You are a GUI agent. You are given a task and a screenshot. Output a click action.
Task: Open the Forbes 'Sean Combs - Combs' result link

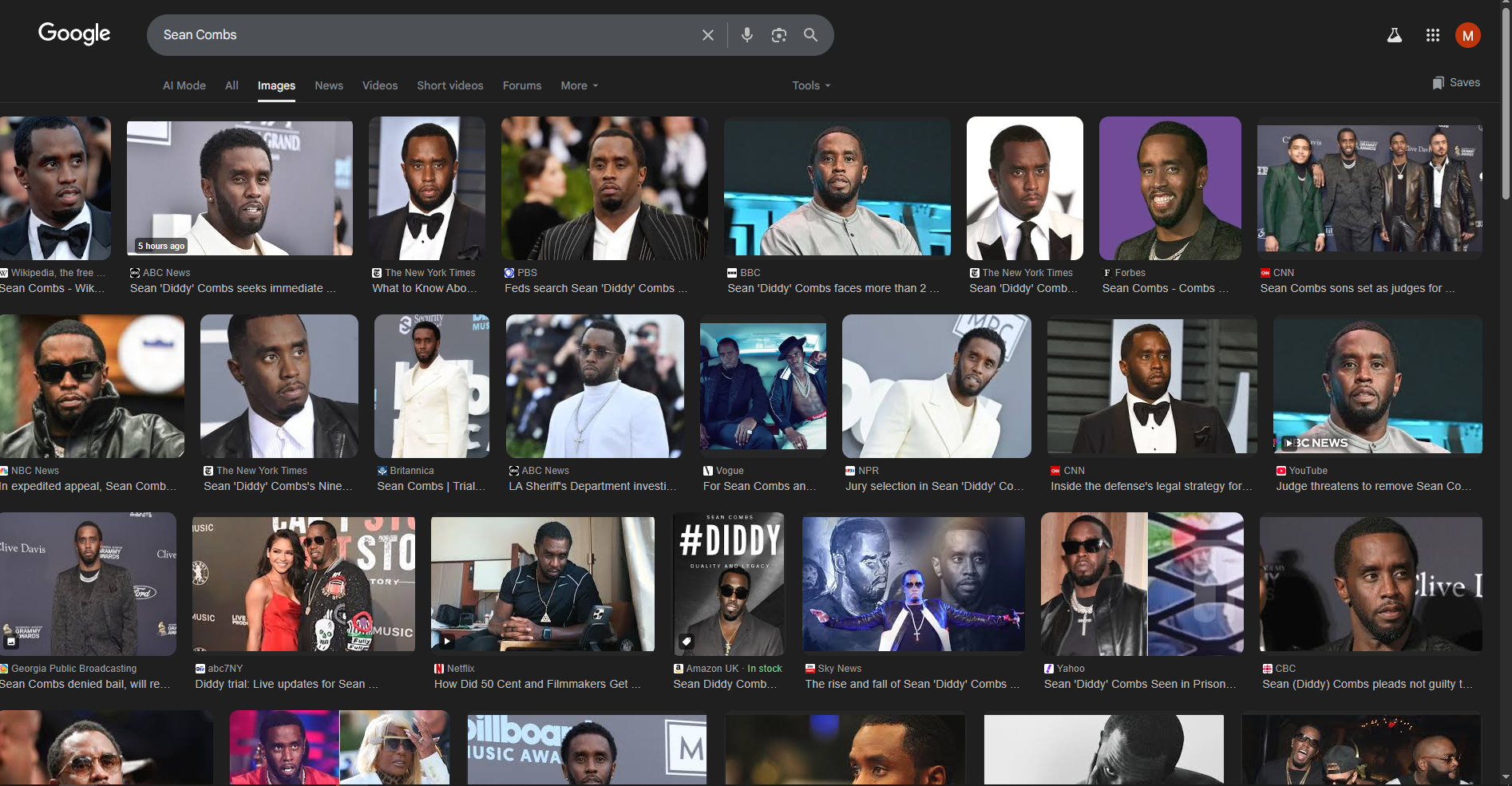tap(1164, 288)
